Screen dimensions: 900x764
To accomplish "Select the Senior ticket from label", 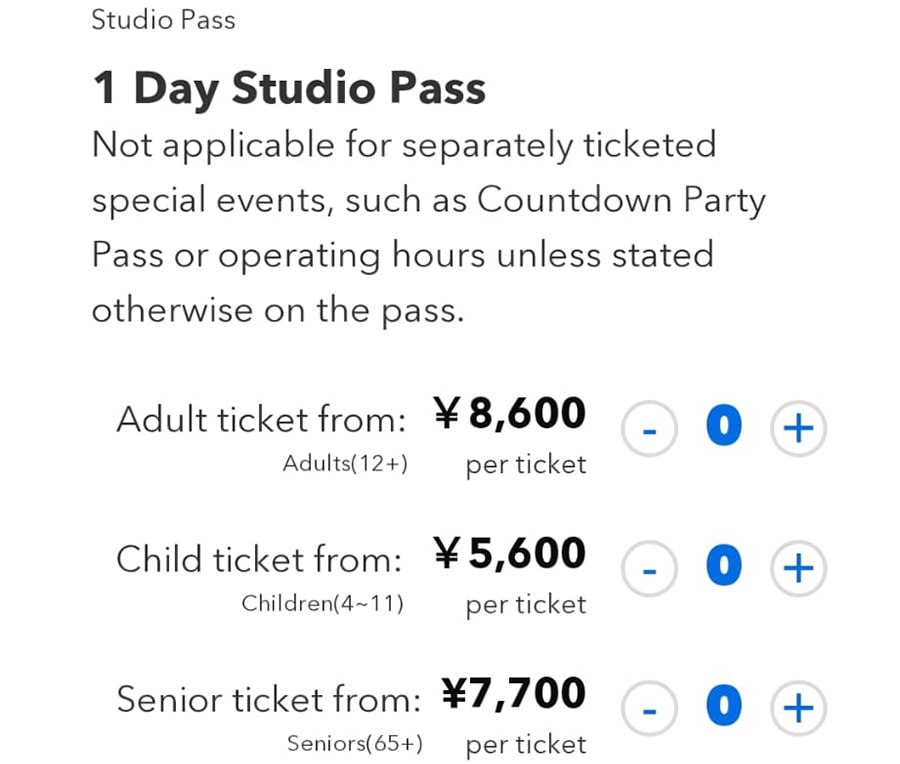I will (268, 700).
